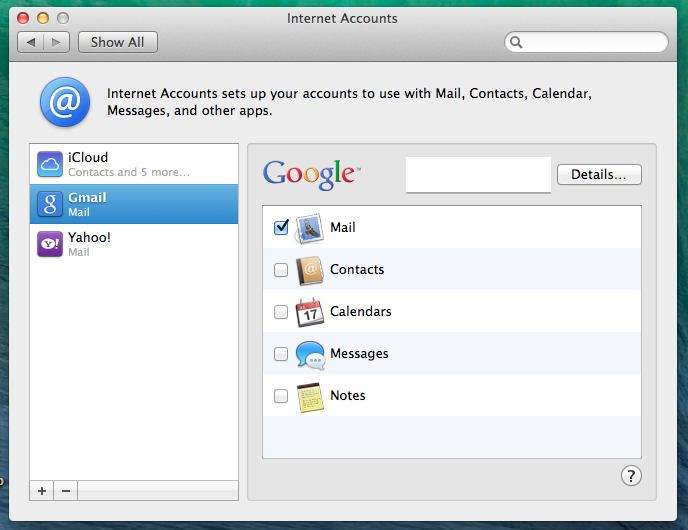Screen dimensions: 688x530
Task: Click the search field in the toolbar
Action: [x=586, y=42]
